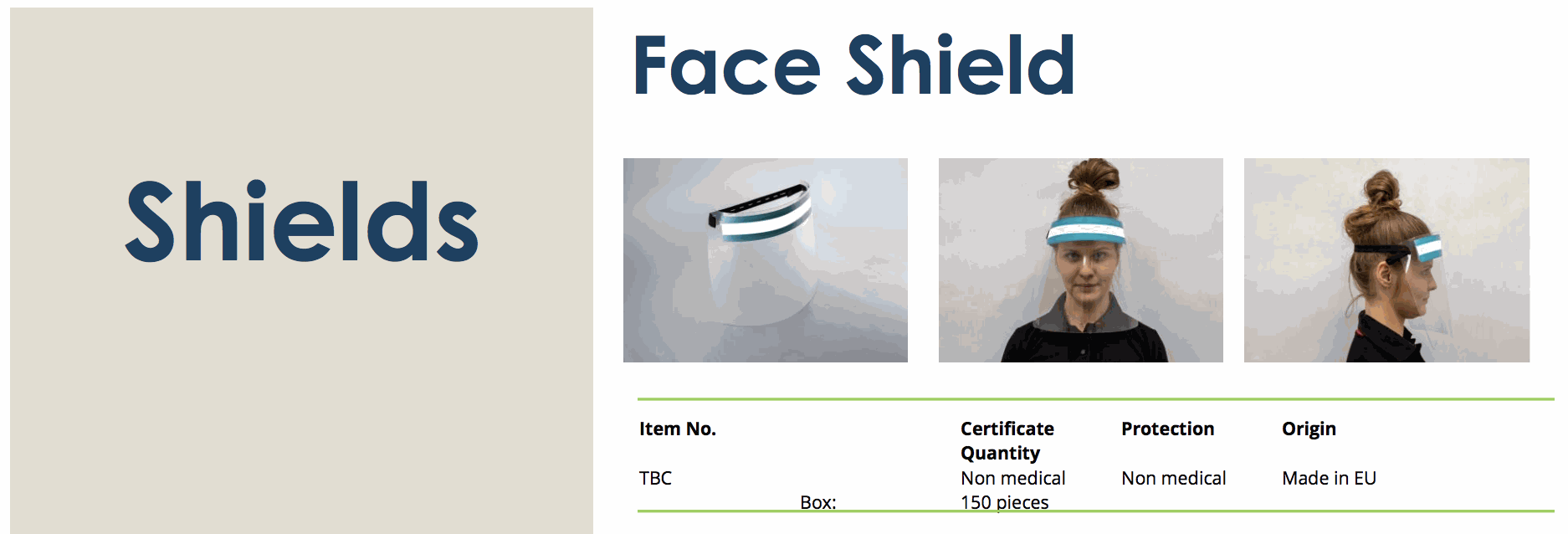Click the large 'Shields' section title
The width and height of the screenshot is (1568, 534).
click(301, 222)
